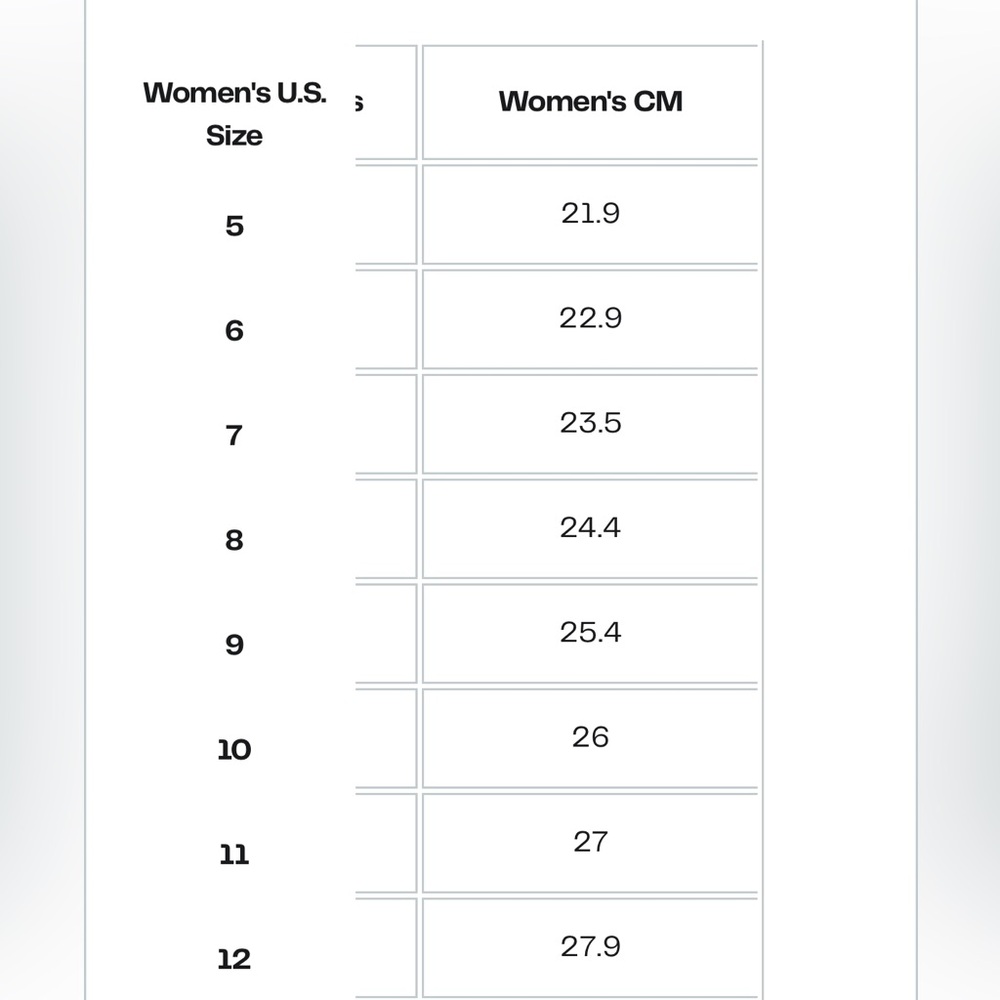Select the size 6 row label

tap(234, 330)
